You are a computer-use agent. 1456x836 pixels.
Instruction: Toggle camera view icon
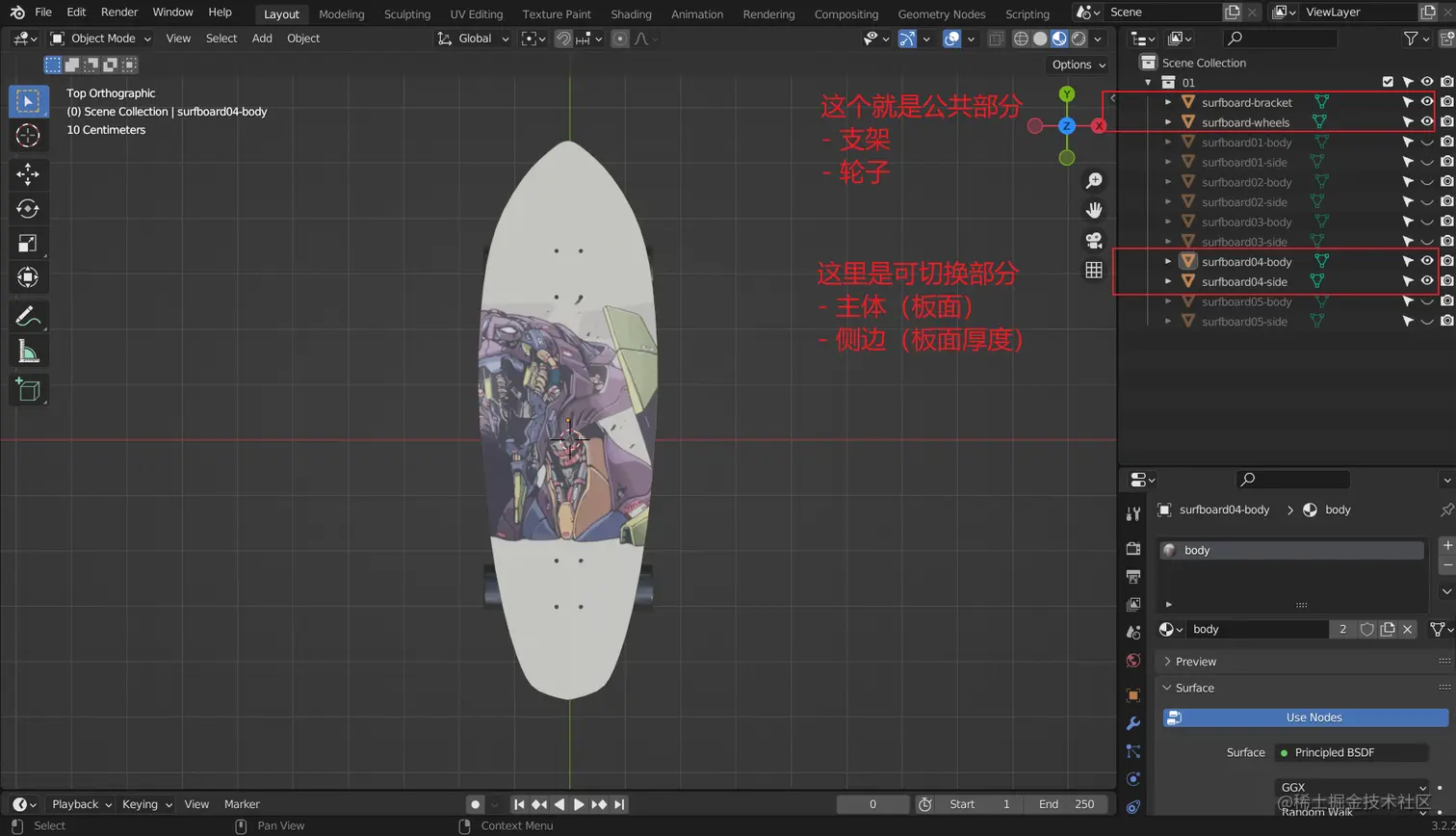[x=1094, y=240]
